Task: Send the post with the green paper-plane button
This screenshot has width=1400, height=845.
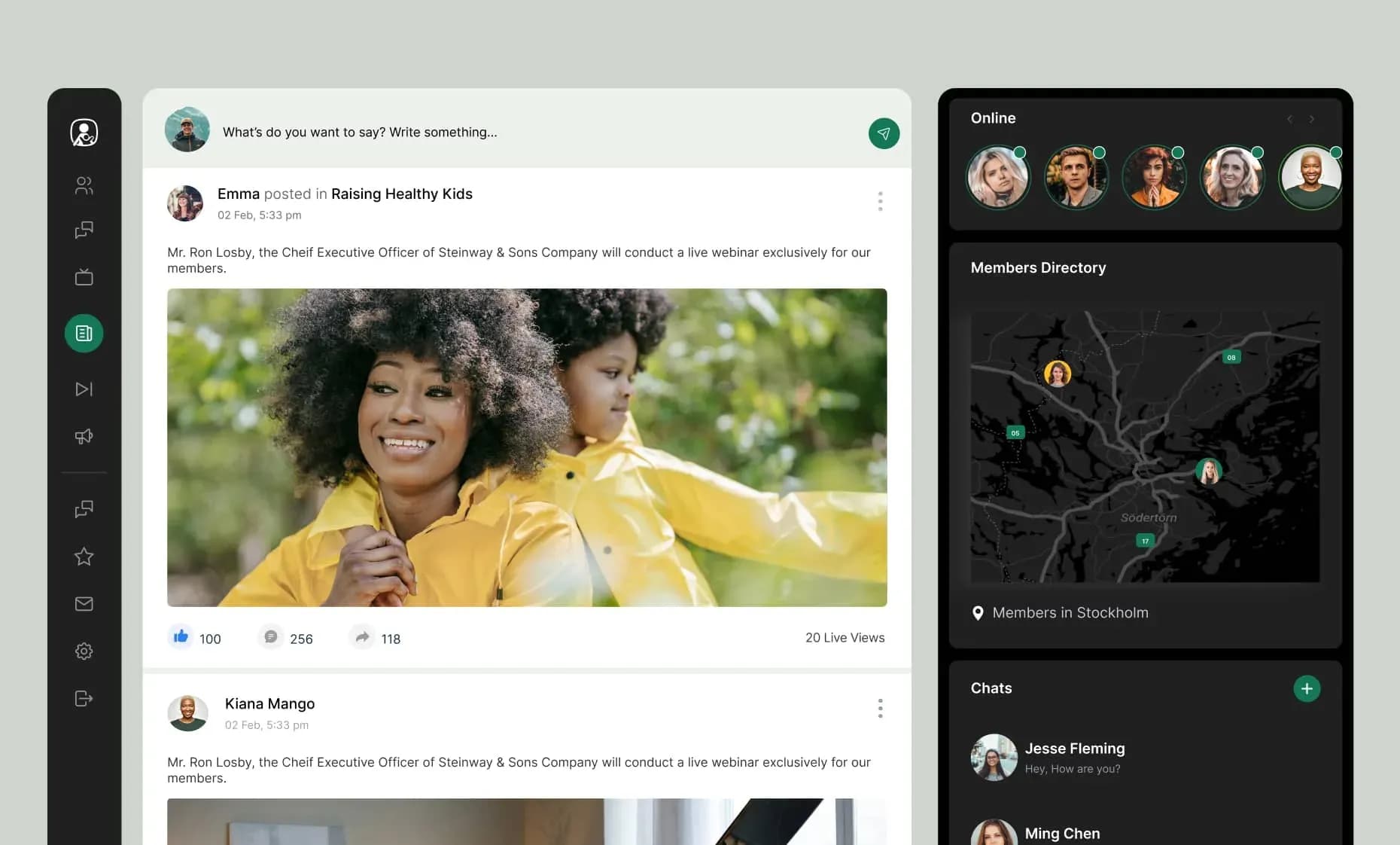Action: click(884, 133)
